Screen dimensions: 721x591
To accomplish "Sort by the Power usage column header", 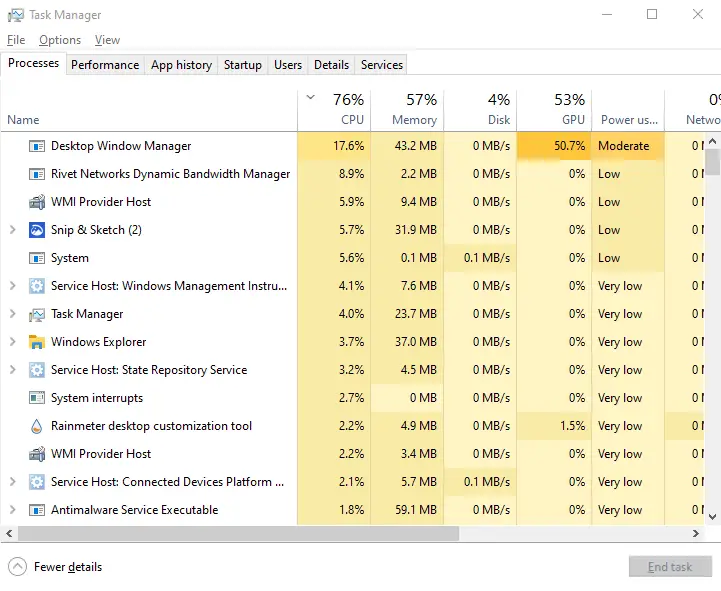I will [629, 110].
